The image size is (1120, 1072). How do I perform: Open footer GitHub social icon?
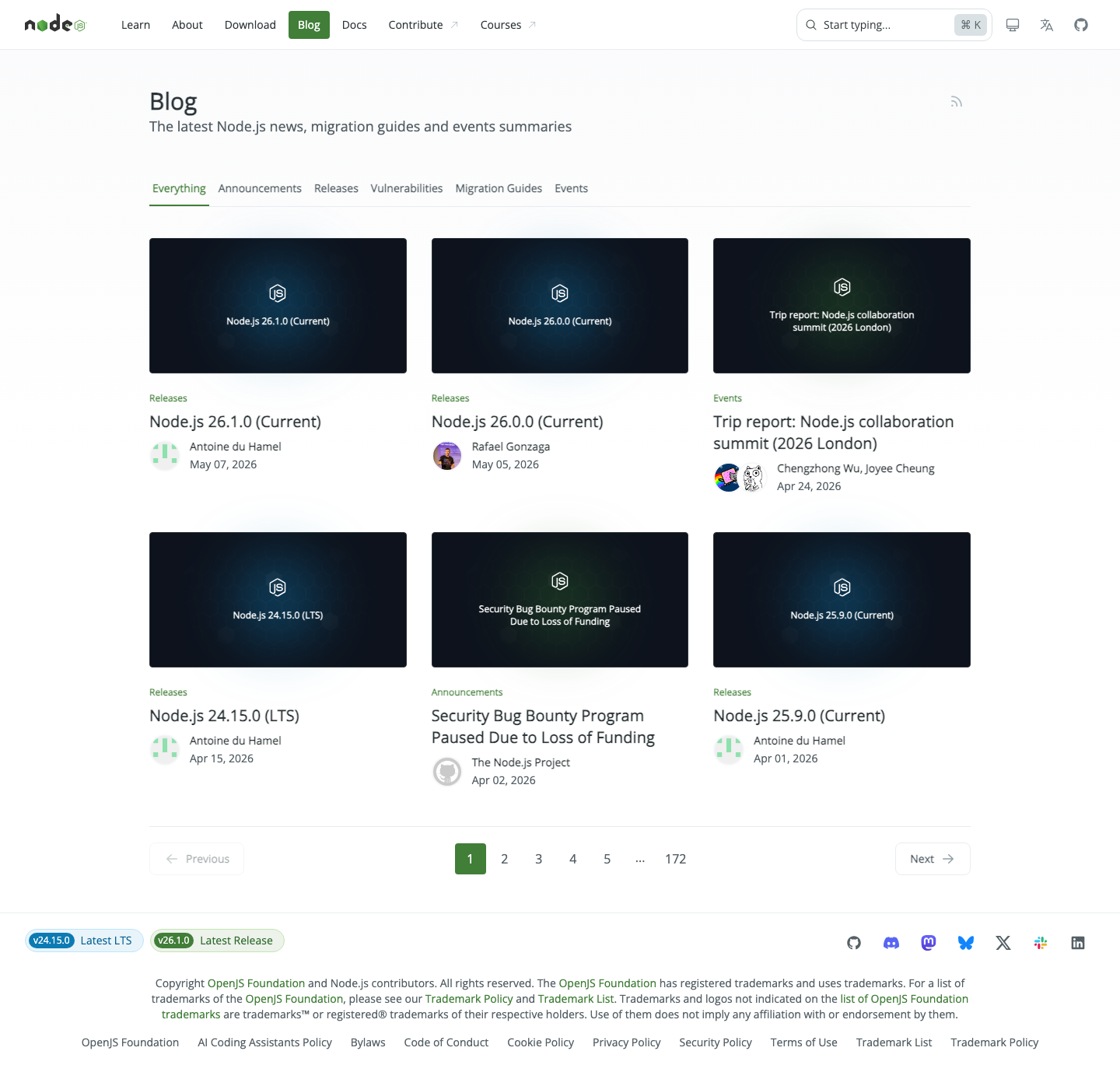pyautogui.click(x=854, y=943)
